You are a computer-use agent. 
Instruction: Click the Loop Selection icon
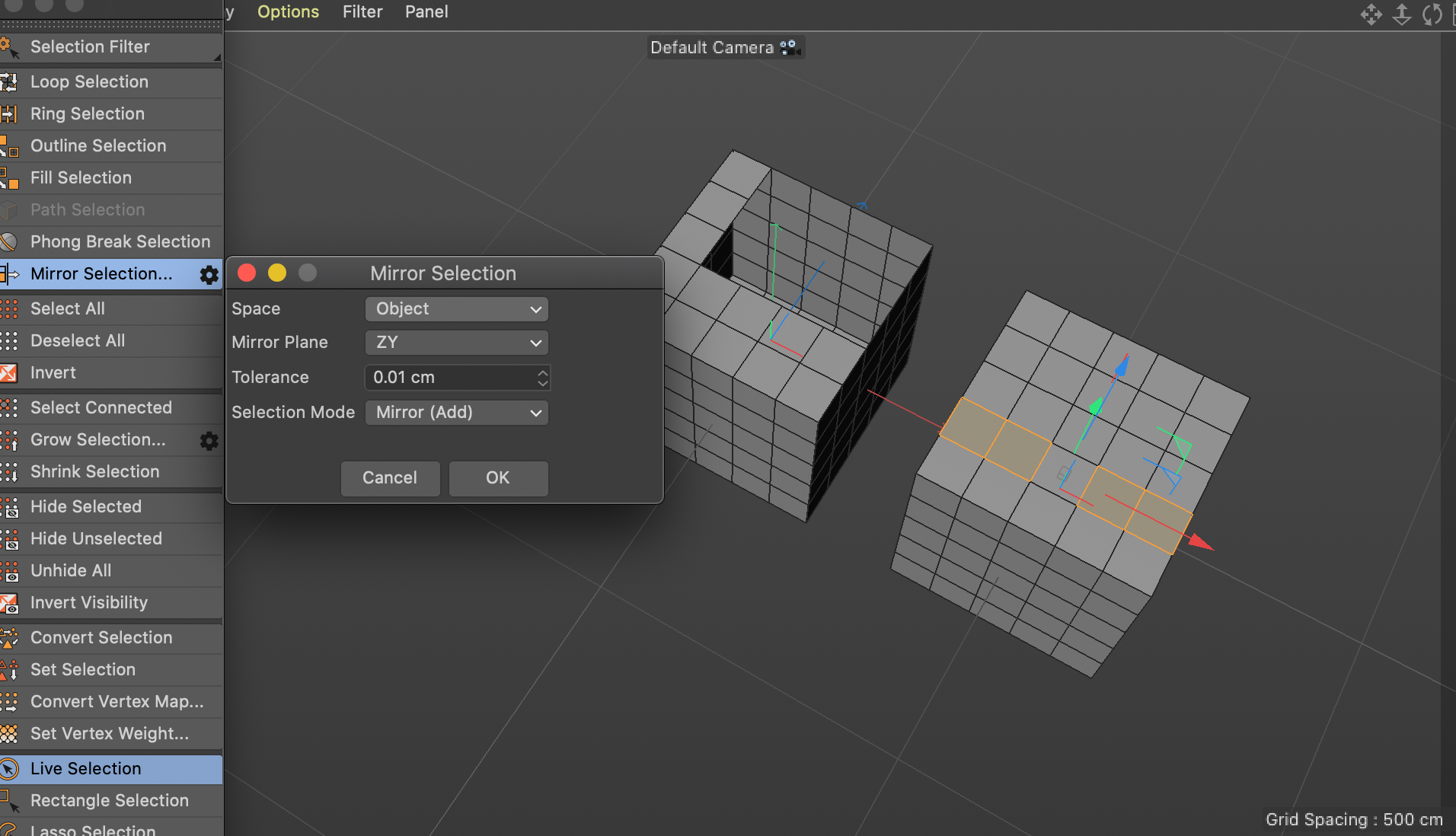[9, 81]
